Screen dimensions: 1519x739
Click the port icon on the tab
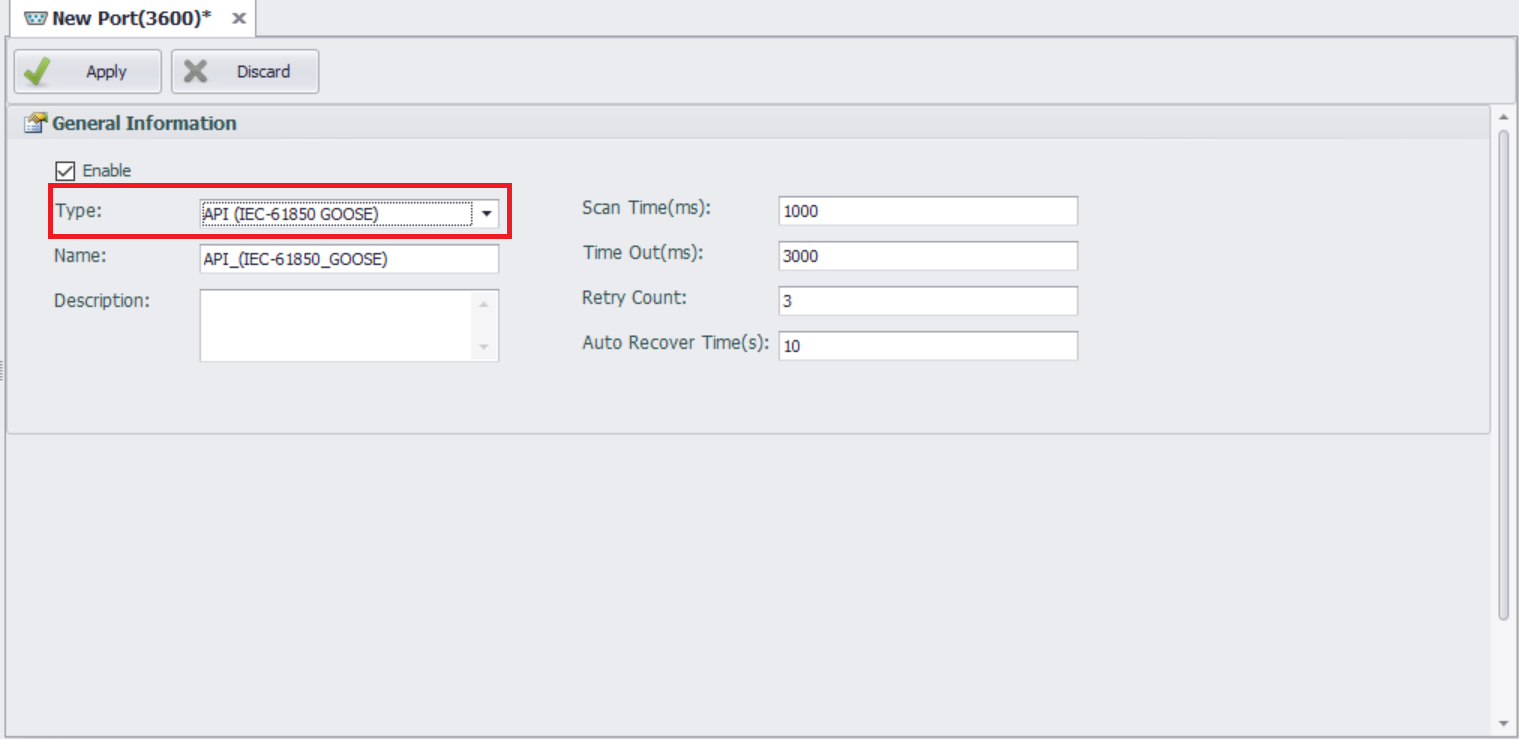[36, 19]
